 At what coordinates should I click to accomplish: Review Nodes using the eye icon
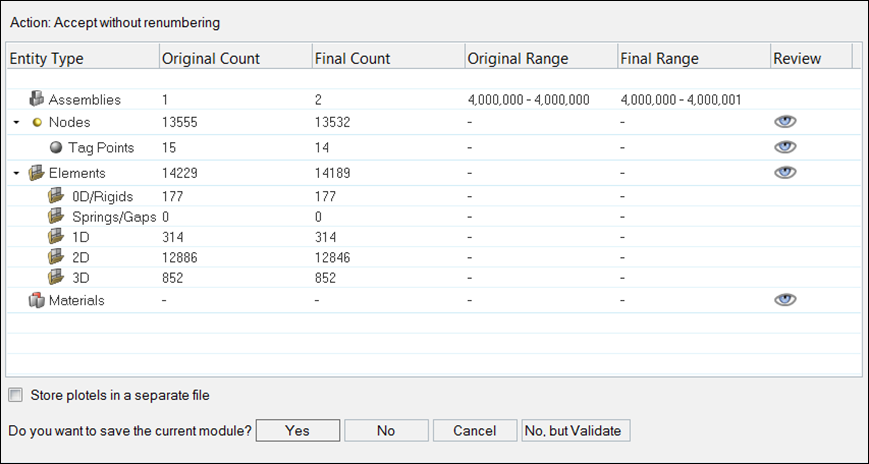[x=785, y=122]
